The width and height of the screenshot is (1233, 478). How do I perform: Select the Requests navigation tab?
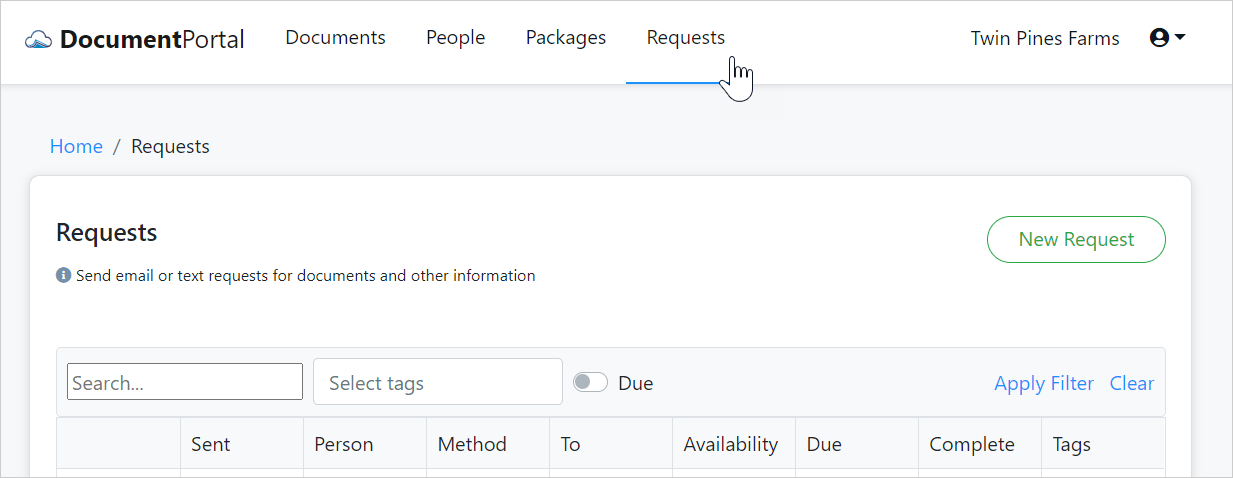tap(685, 38)
